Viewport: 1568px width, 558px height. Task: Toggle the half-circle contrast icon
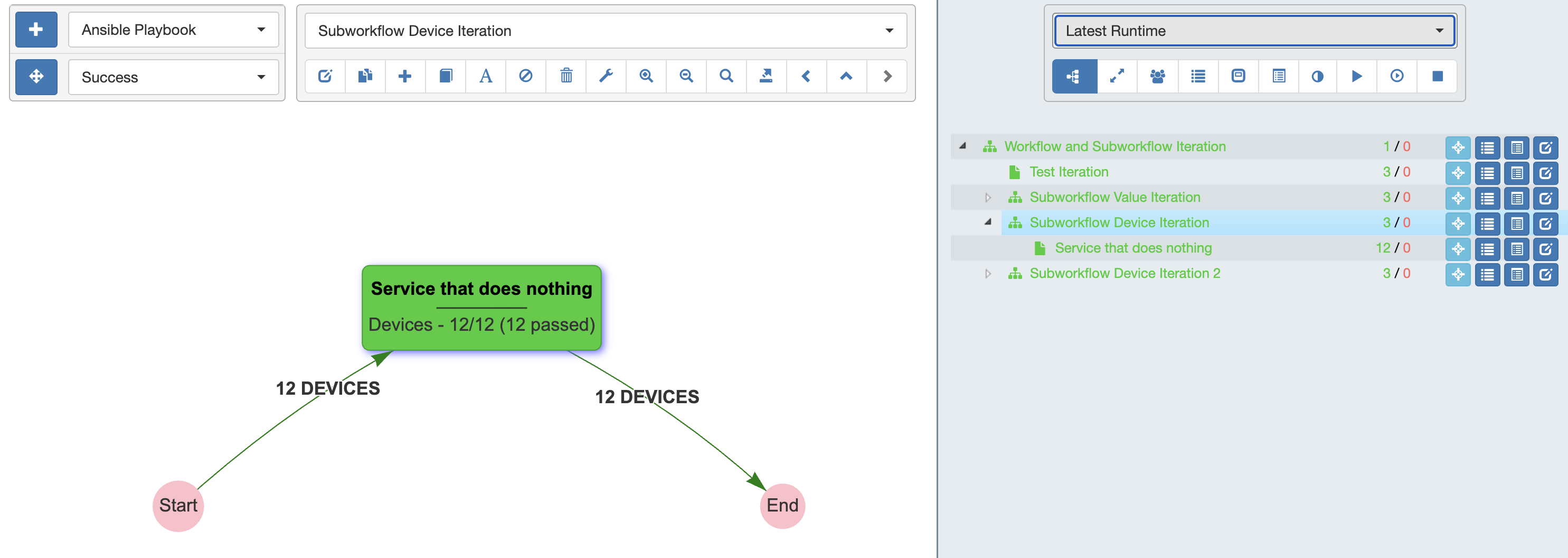[x=1318, y=76]
